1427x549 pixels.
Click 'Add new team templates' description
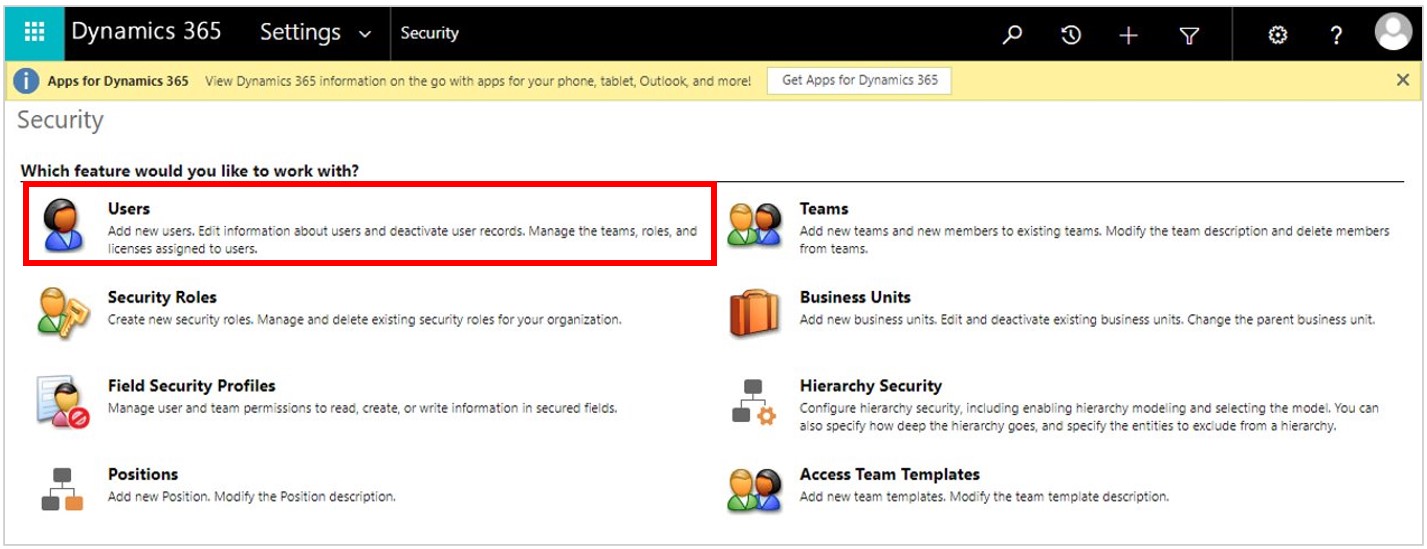click(984, 497)
